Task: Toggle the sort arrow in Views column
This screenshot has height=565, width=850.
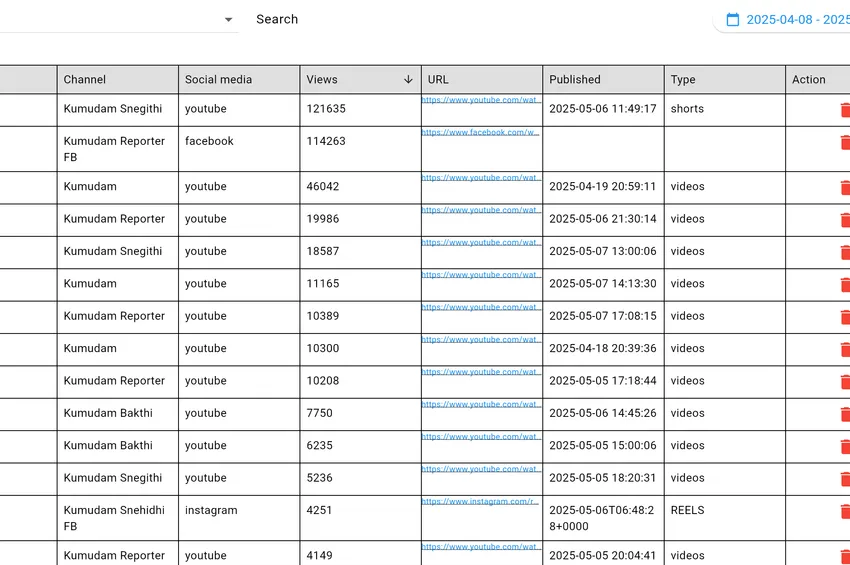Action: pos(408,80)
